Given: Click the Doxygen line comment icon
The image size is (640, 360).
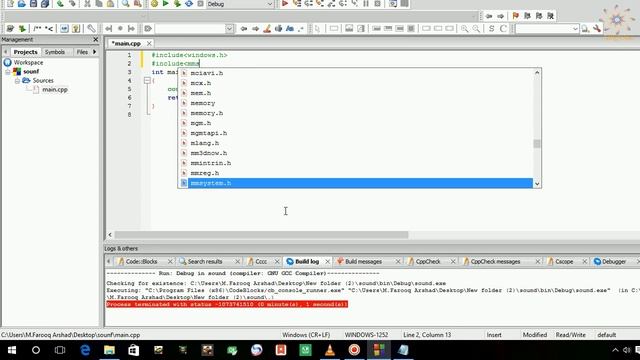Looking at the screenshot, I should [x=49, y=29].
